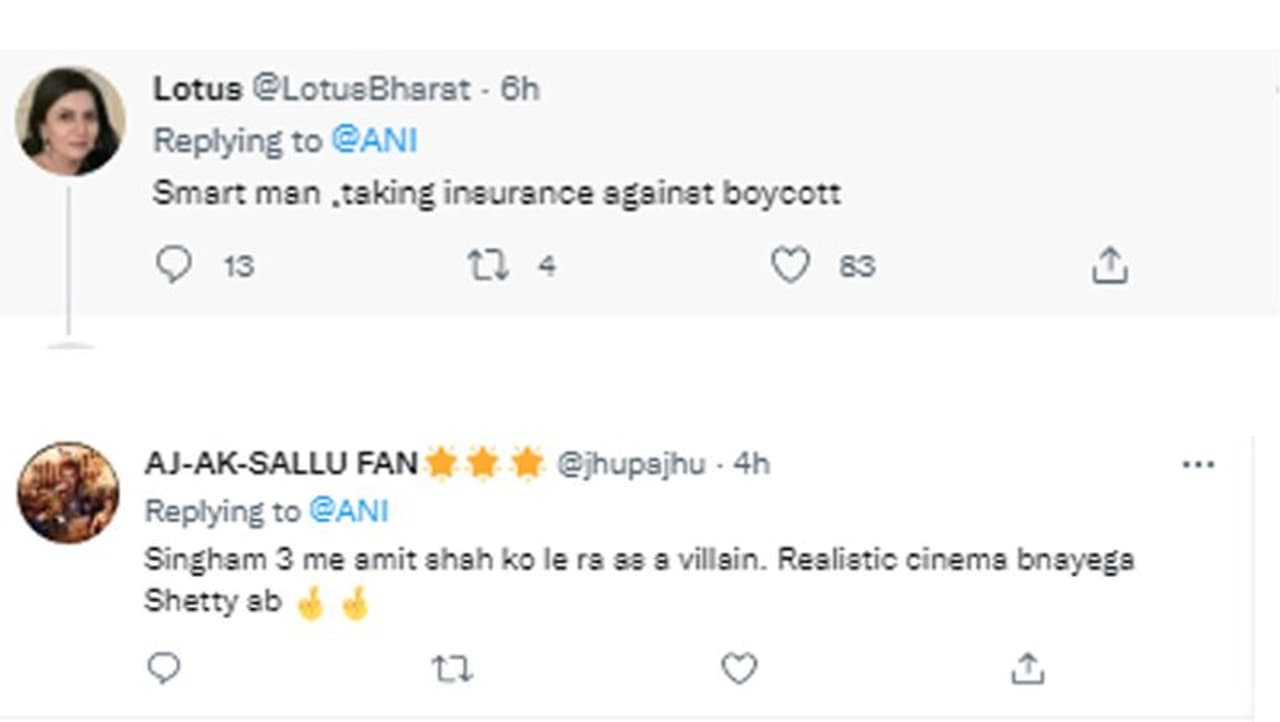Visit the @LotusBharat handle

coord(361,89)
